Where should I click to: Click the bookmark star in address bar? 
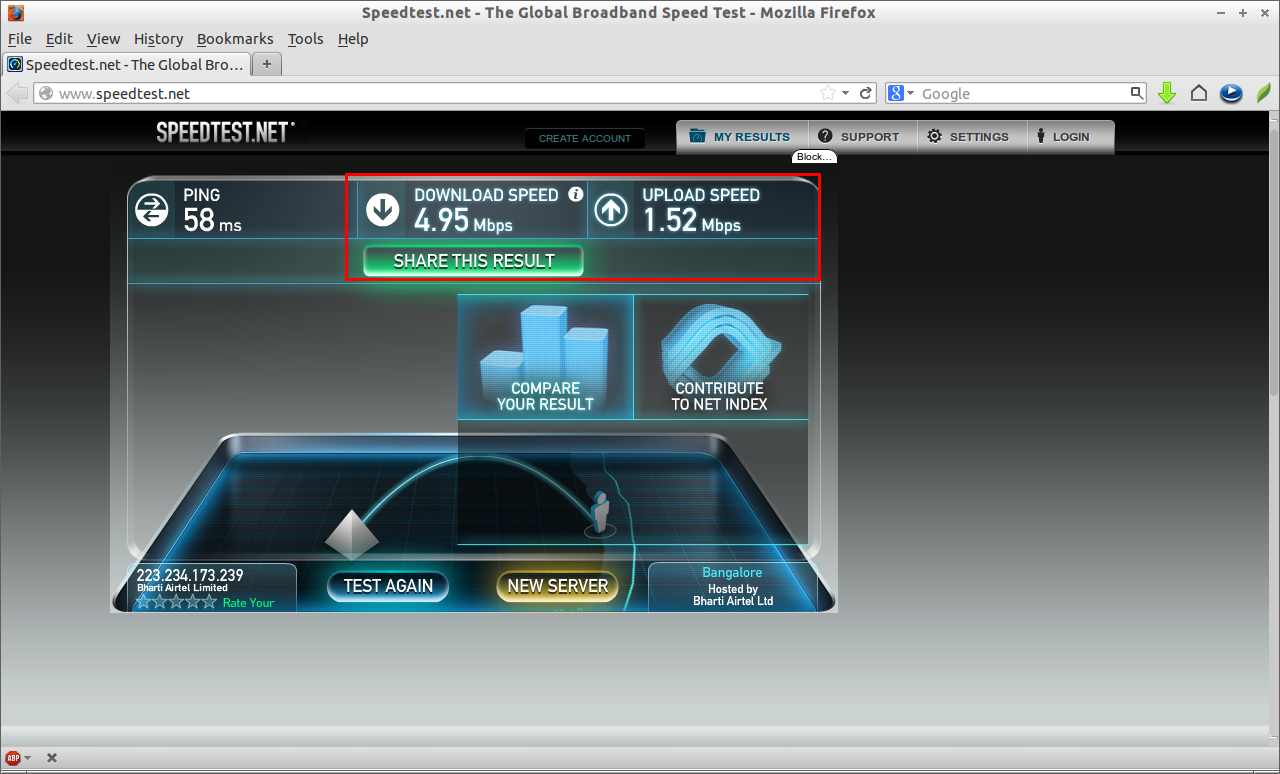[x=828, y=93]
